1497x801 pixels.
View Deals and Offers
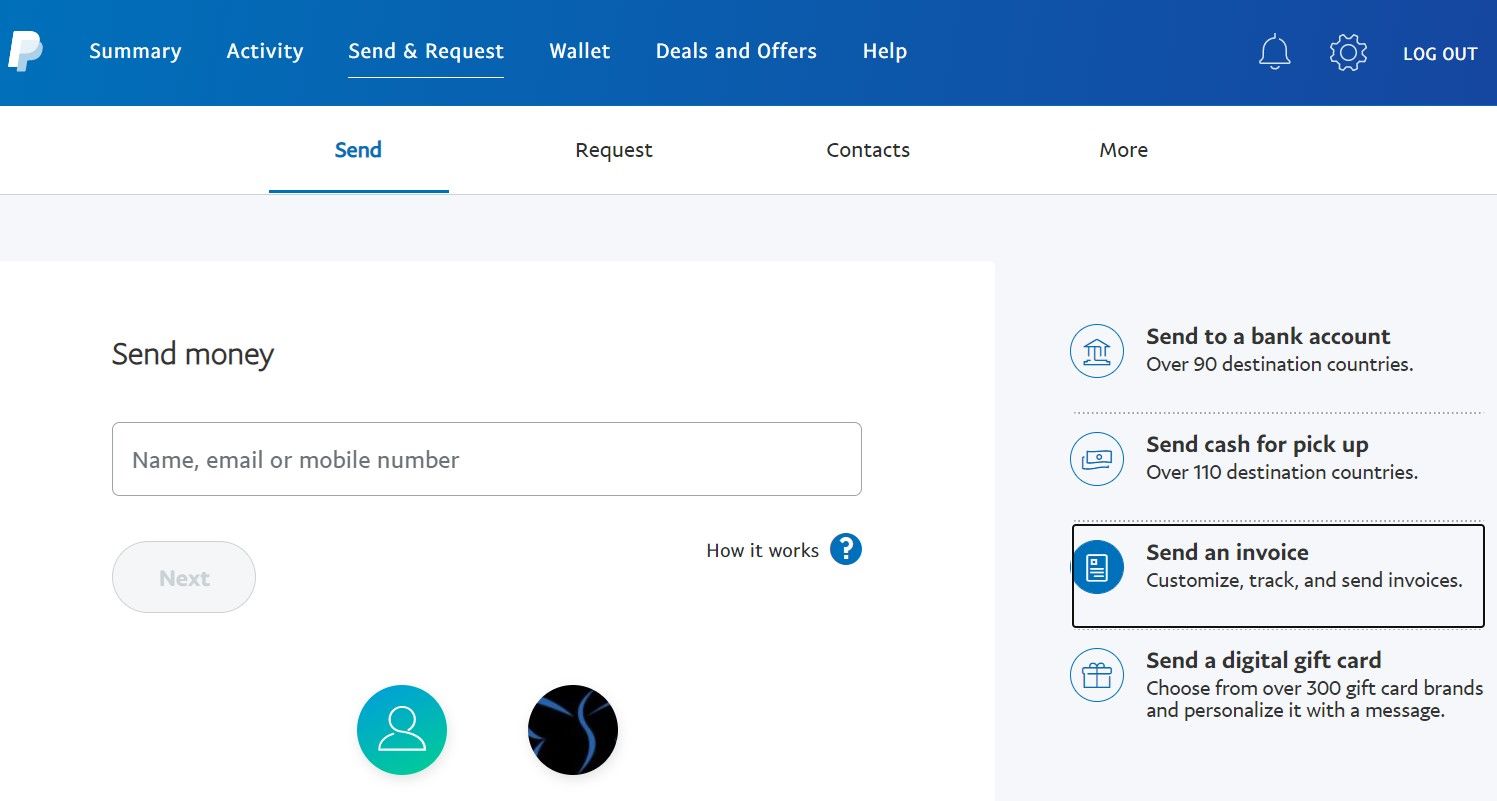tap(735, 51)
